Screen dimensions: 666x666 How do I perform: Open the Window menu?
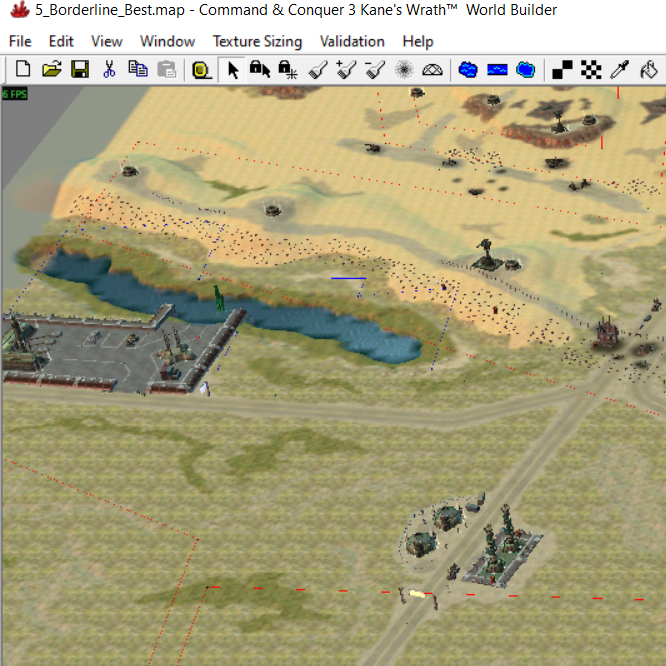pyautogui.click(x=167, y=41)
